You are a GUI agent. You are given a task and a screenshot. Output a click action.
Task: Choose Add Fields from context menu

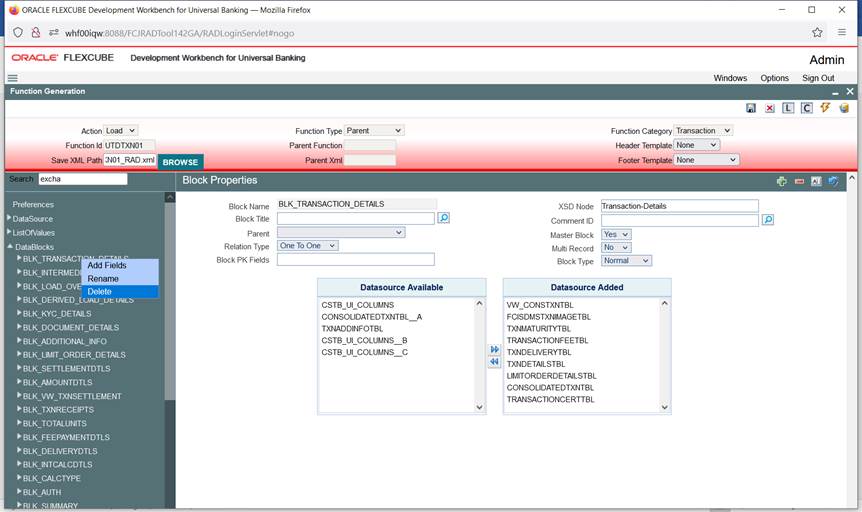pos(120,265)
